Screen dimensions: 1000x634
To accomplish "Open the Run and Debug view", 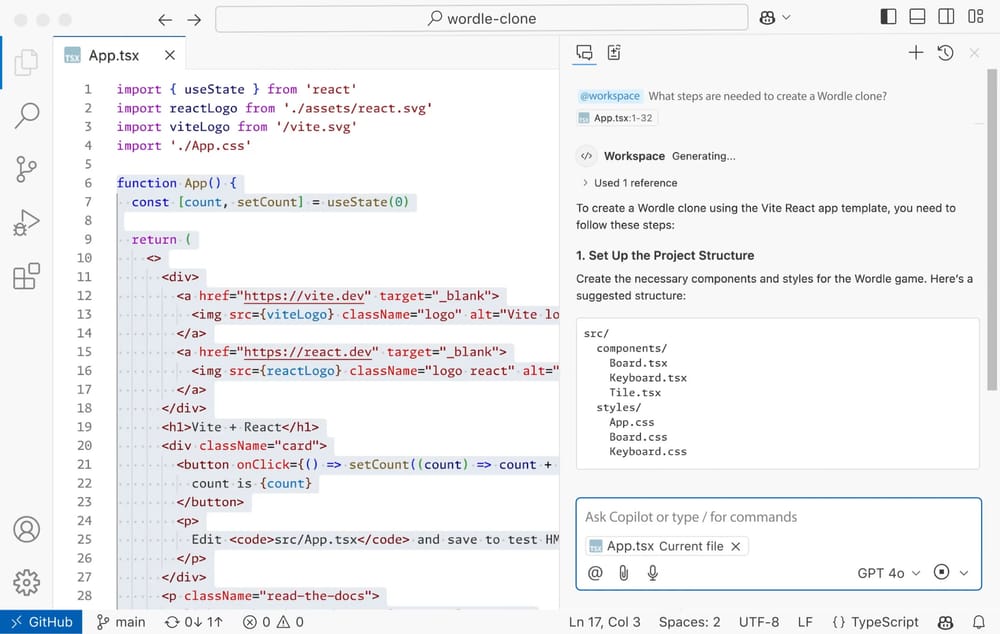I will (27, 222).
